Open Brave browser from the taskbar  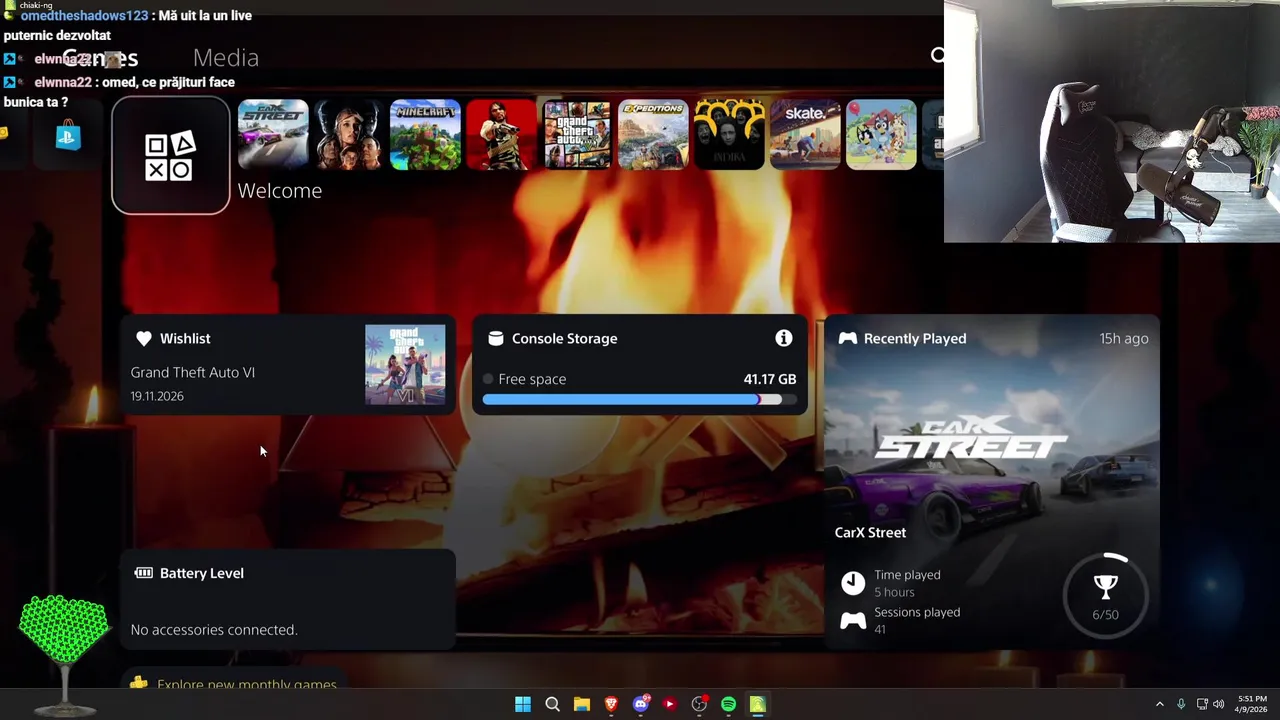click(x=611, y=704)
